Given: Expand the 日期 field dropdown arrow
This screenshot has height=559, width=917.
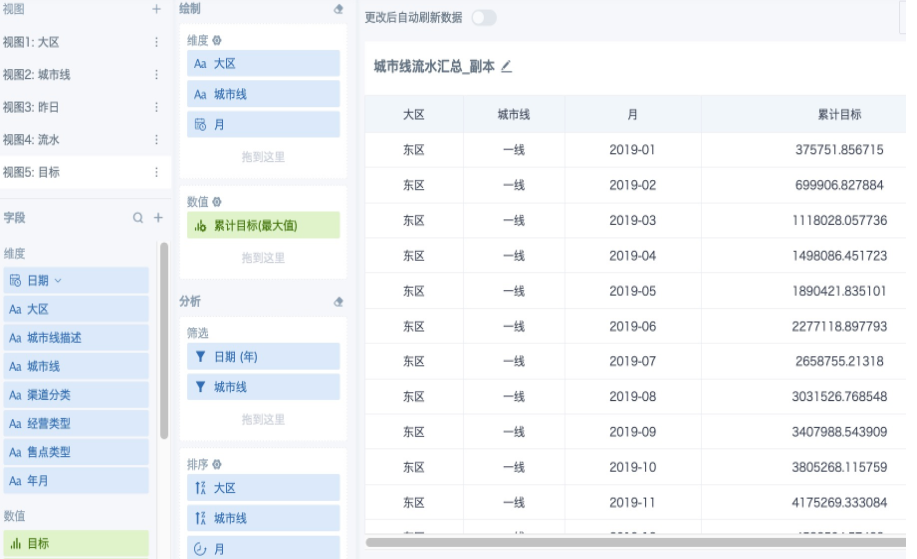Looking at the screenshot, I should coord(58,281).
